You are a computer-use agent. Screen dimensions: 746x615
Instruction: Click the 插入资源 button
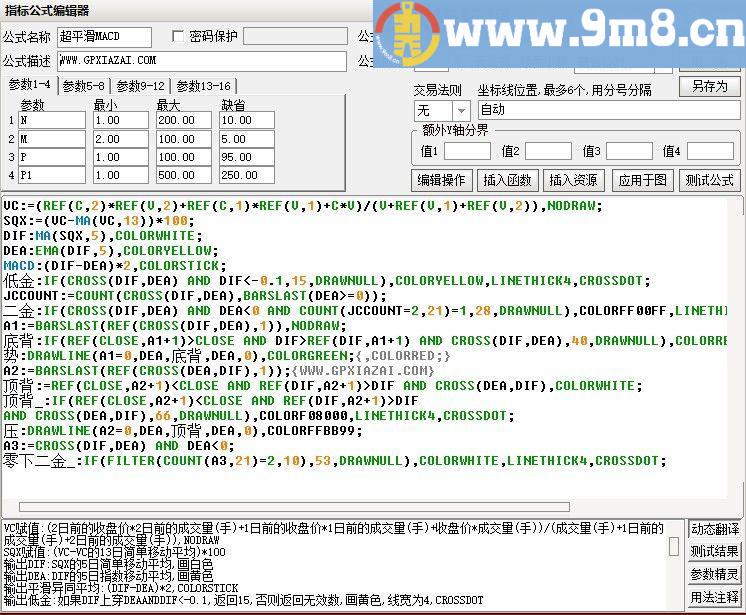573,180
